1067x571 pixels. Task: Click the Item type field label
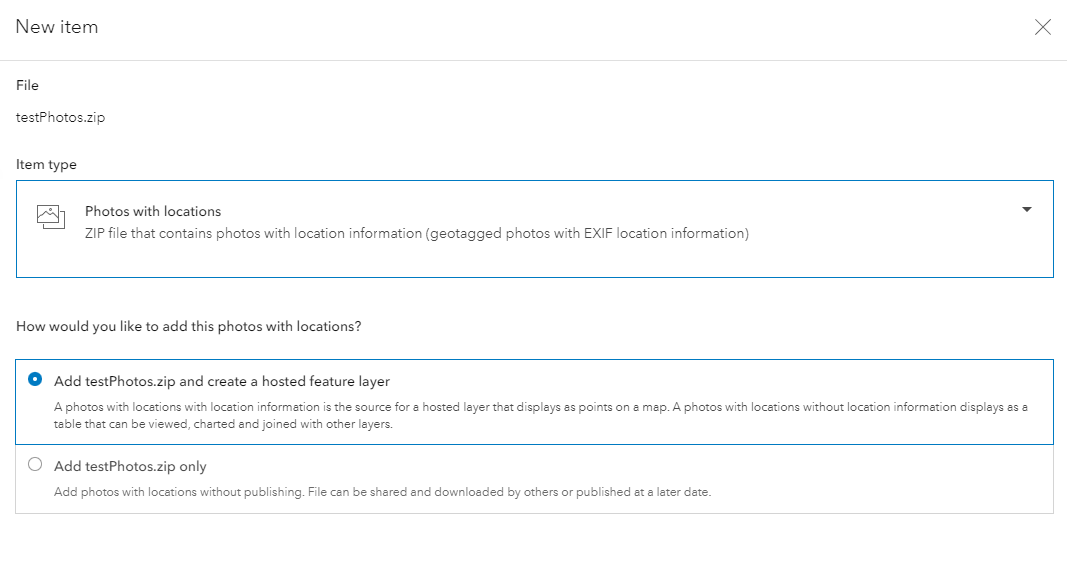[x=46, y=165]
